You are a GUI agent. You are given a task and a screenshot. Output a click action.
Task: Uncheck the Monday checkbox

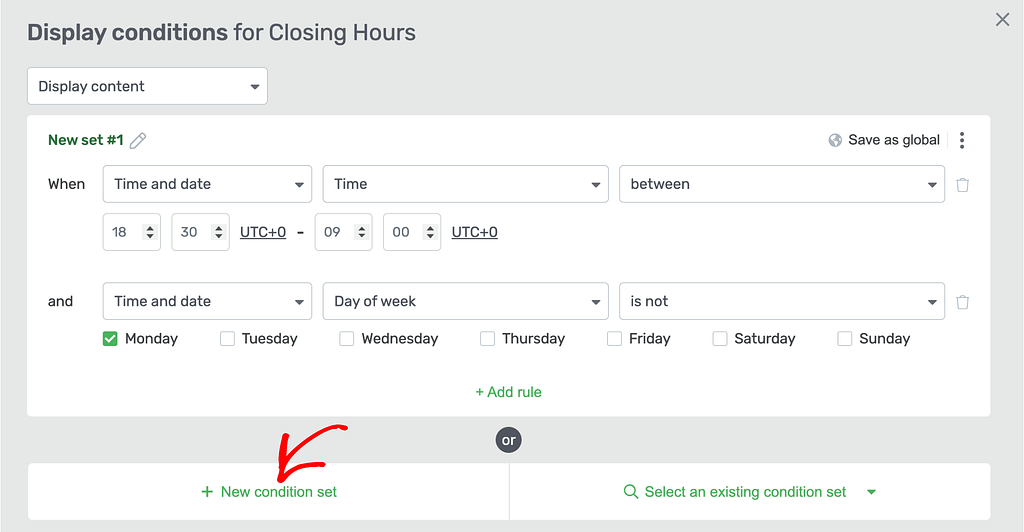click(110, 339)
